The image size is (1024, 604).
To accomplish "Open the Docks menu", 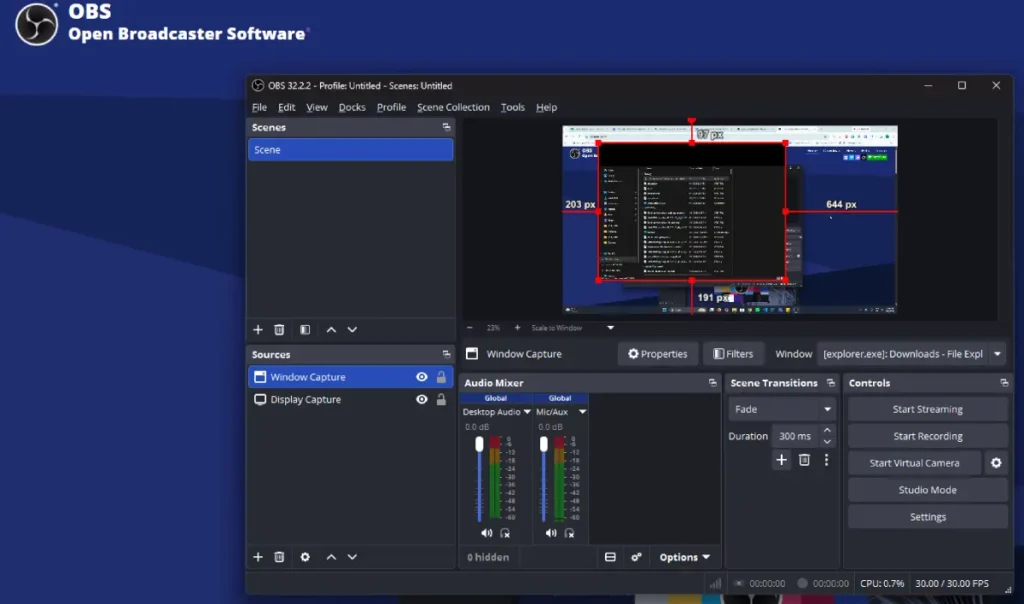I will (x=352, y=107).
